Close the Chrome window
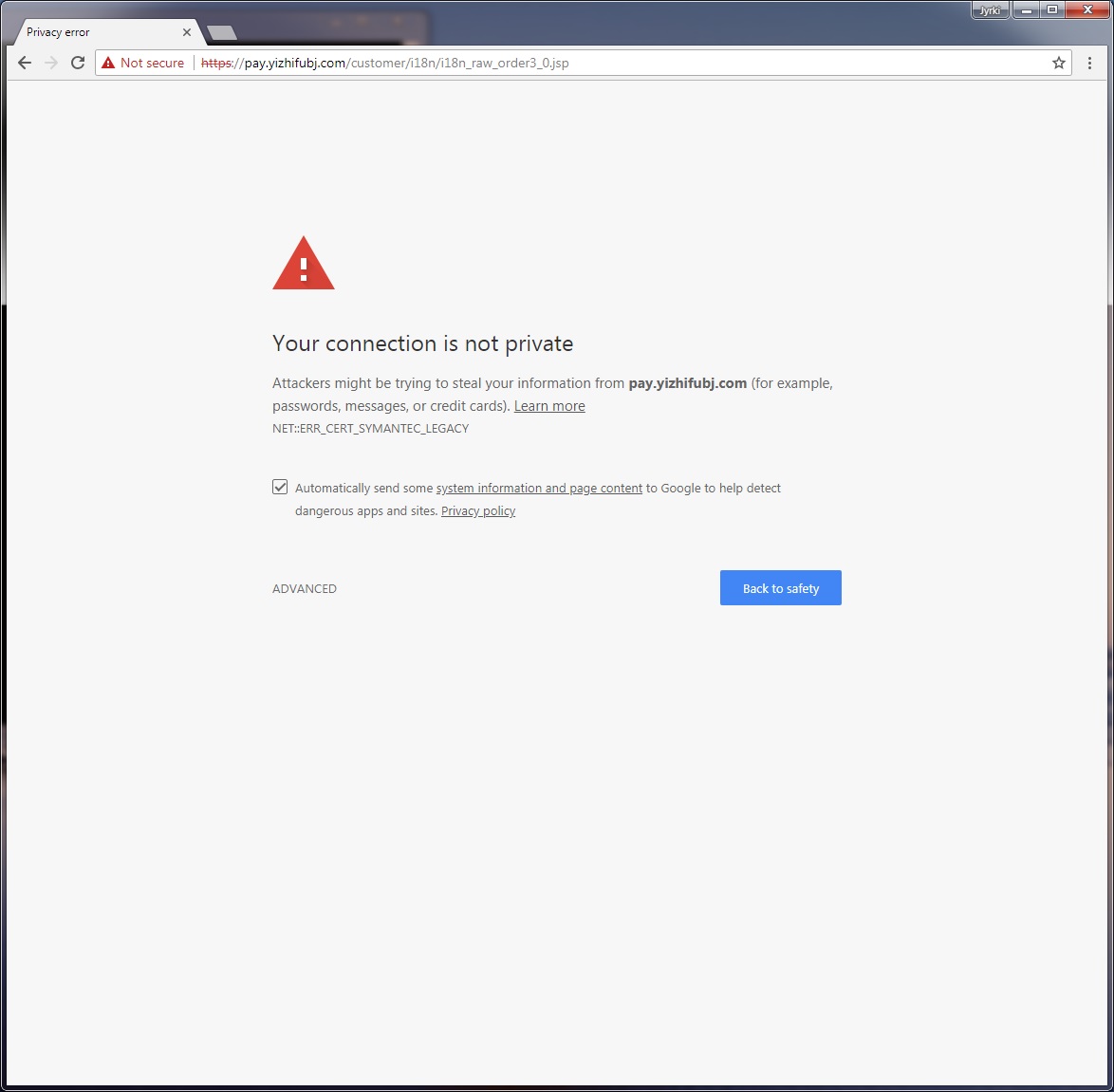The width and height of the screenshot is (1114, 1092). [x=1087, y=9]
